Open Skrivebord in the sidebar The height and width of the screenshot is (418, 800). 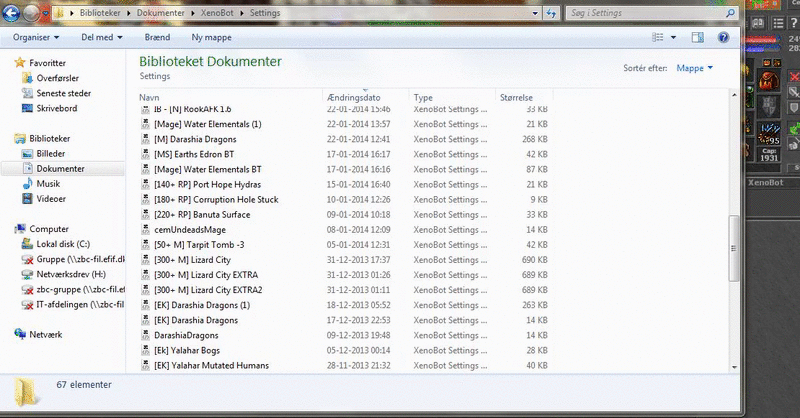pyautogui.click(x=57, y=108)
